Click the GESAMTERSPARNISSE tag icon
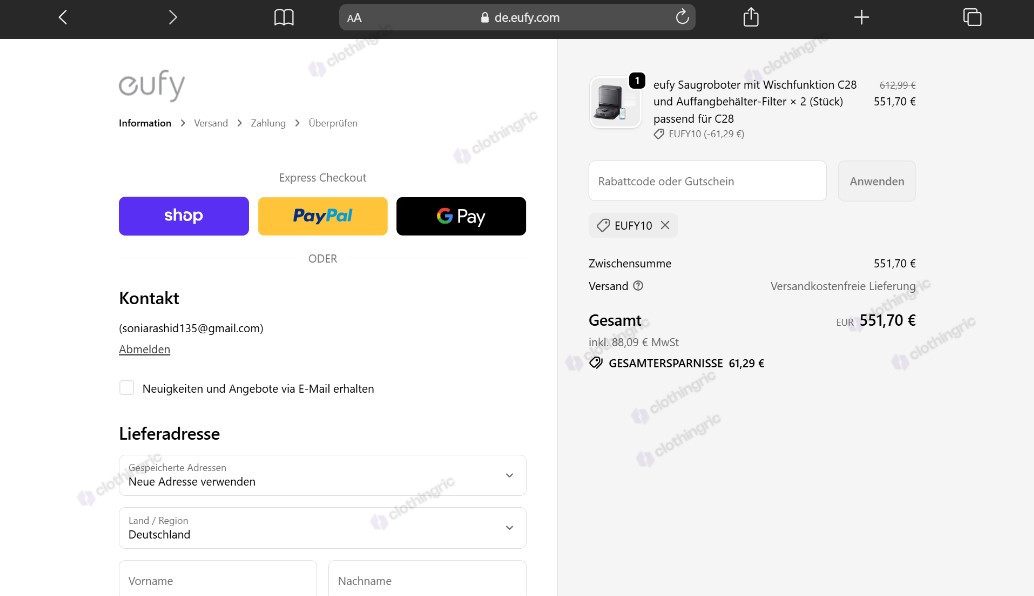 pos(595,363)
